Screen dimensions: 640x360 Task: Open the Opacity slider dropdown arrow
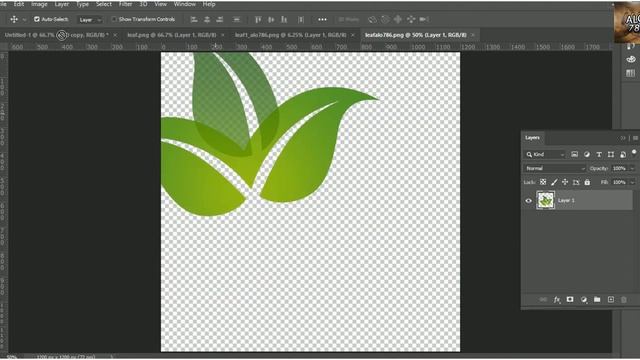point(632,168)
